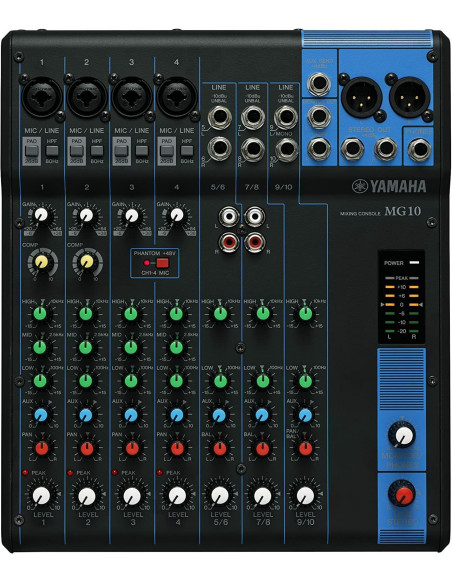Click the channel 2 yellow COMP knob
The width and height of the screenshot is (452, 584).
[x=87, y=261]
